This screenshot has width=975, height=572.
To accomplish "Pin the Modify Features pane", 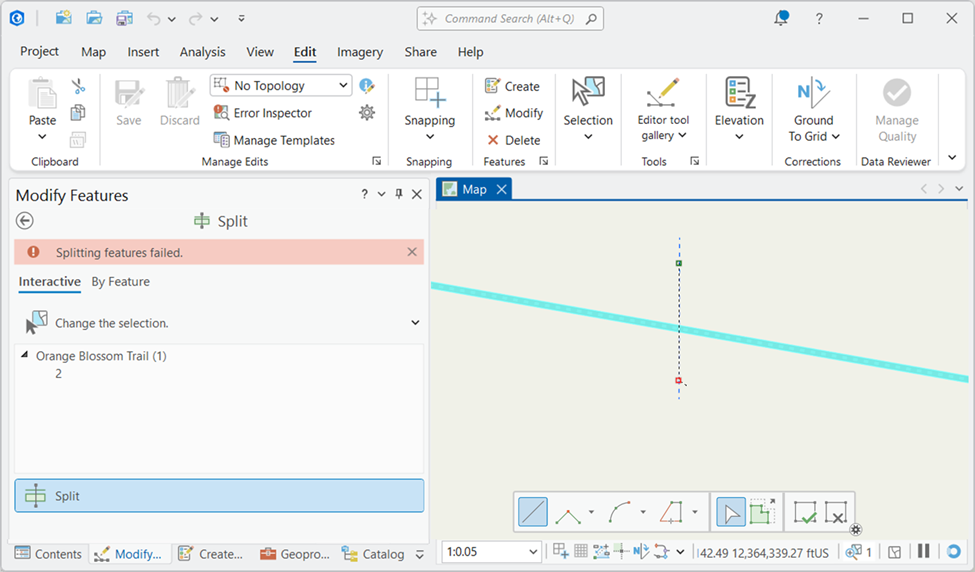I will click(x=399, y=194).
